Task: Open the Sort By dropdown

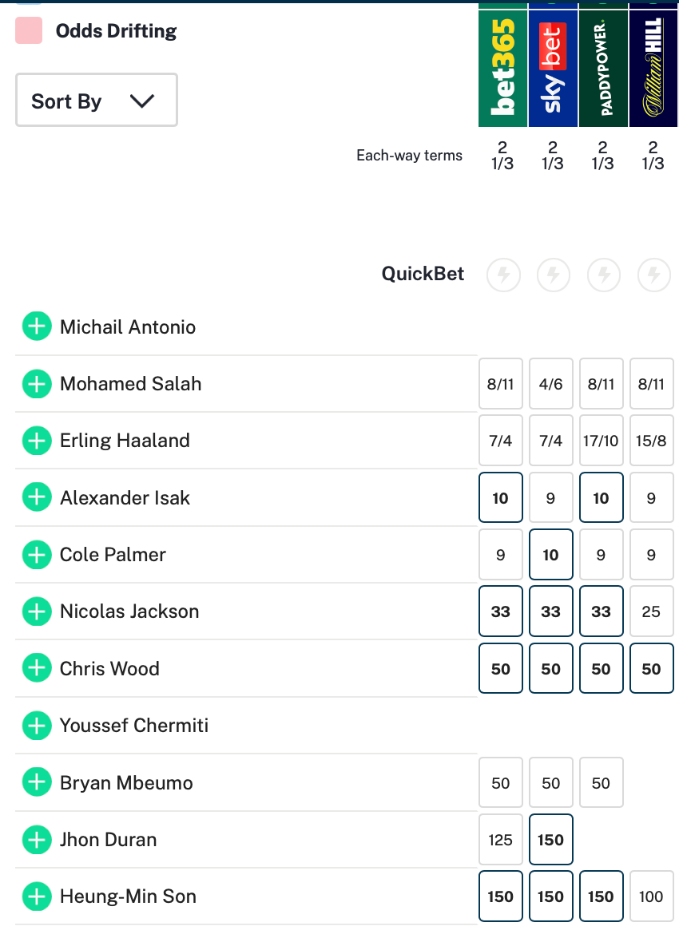Action: (96, 100)
